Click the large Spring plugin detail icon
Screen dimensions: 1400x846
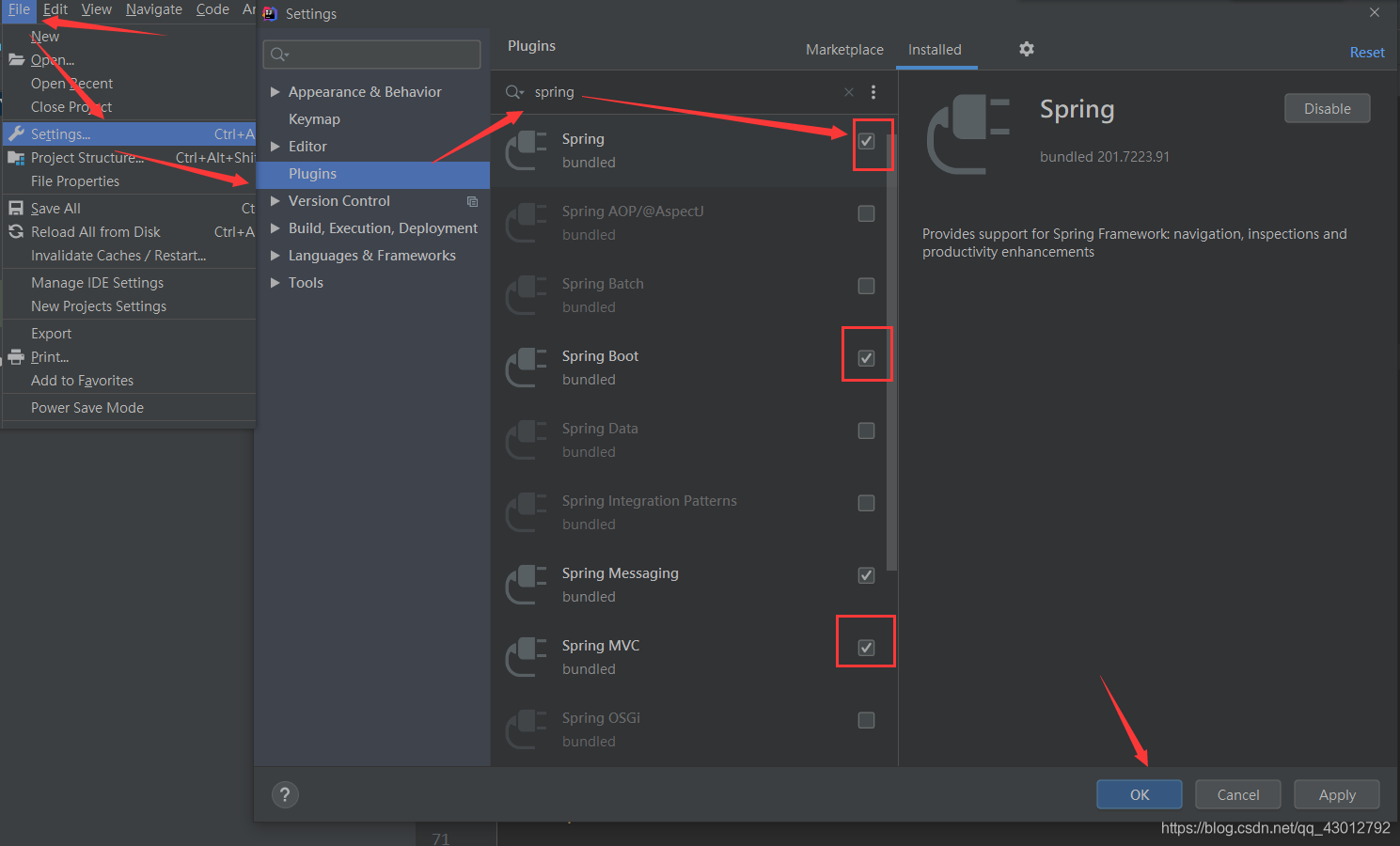click(x=968, y=134)
